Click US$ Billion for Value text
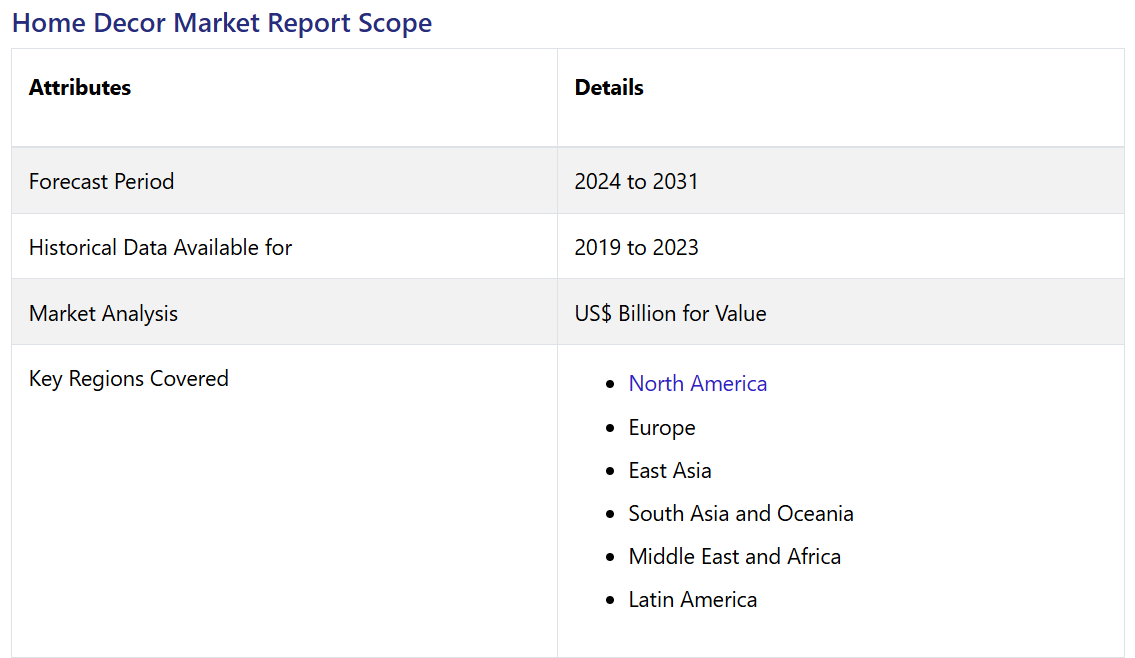Viewport: 1135px width, 658px height. (670, 313)
